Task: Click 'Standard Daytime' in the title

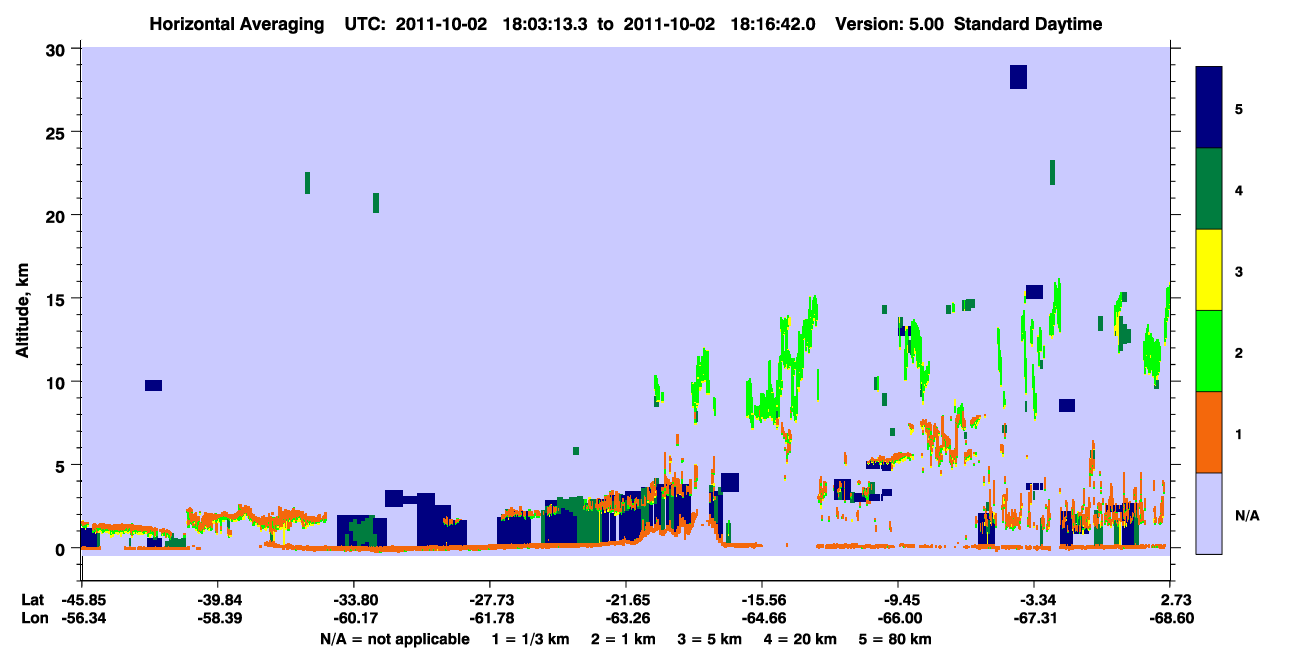Action: [x=1028, y=24]
